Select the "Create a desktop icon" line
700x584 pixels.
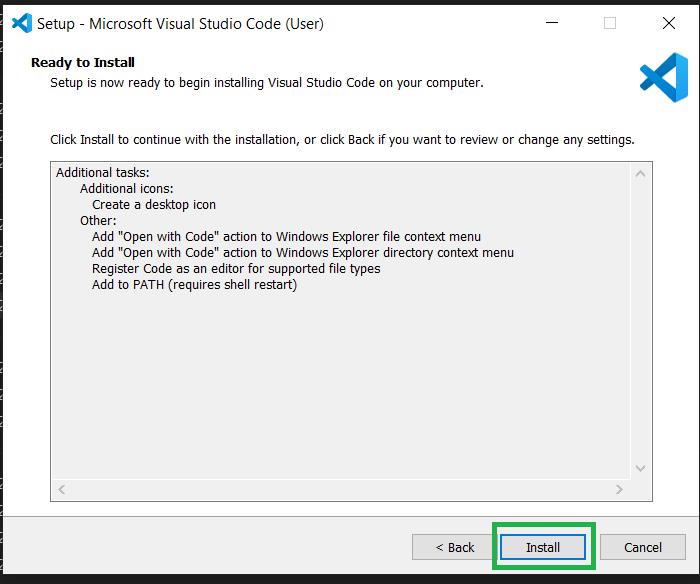coord(154,205)
